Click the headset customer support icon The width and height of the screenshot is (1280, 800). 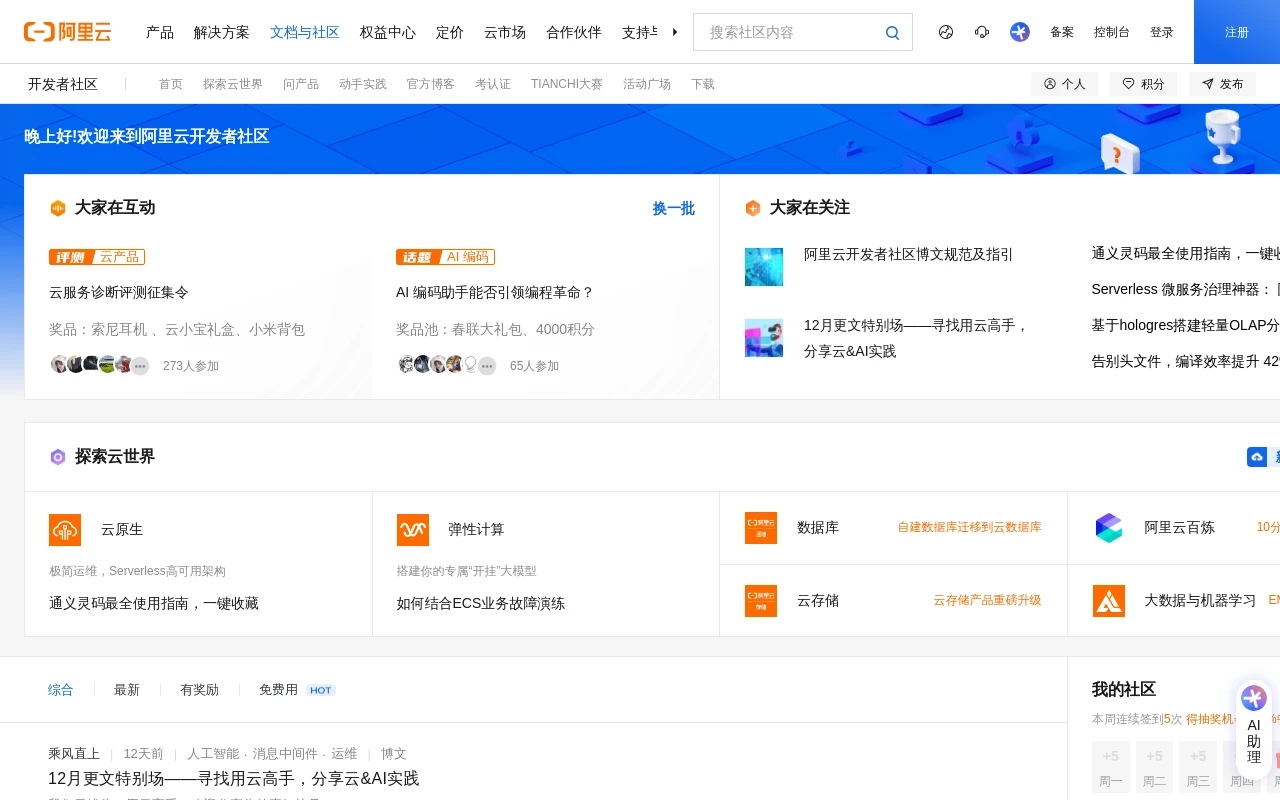[x=982, y=32]
